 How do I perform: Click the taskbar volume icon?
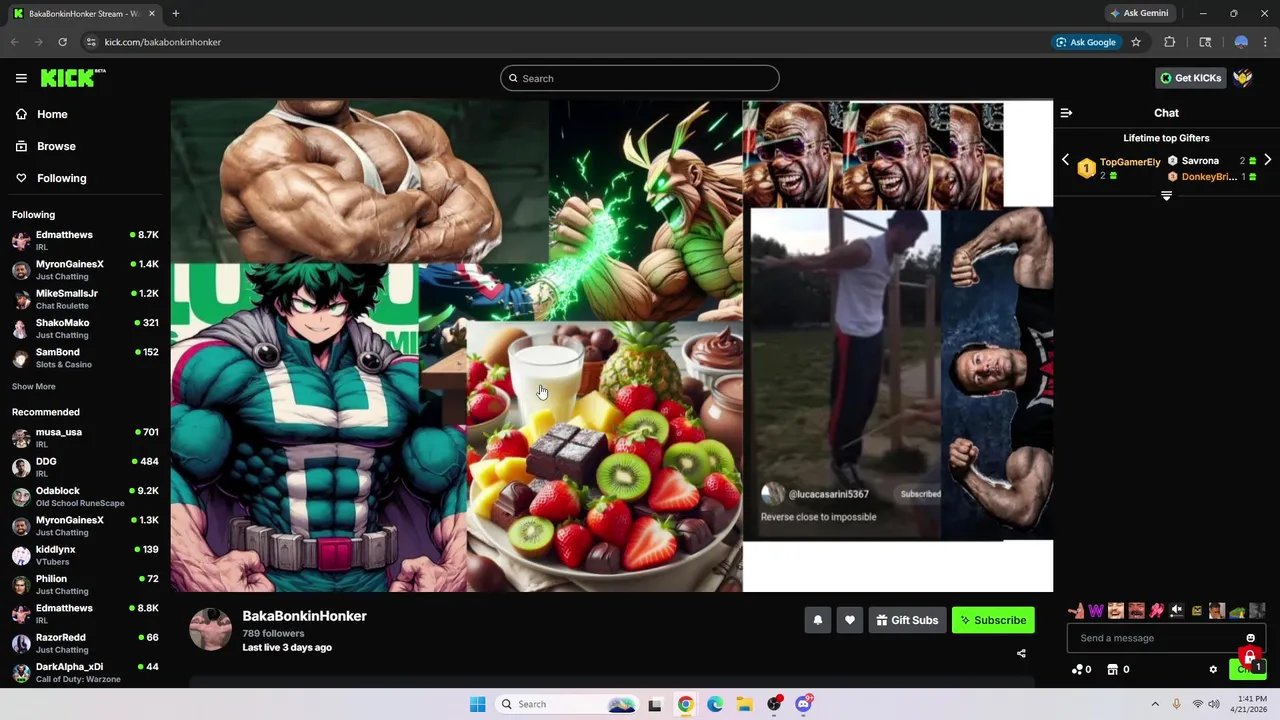click(x=1215, y=704)
